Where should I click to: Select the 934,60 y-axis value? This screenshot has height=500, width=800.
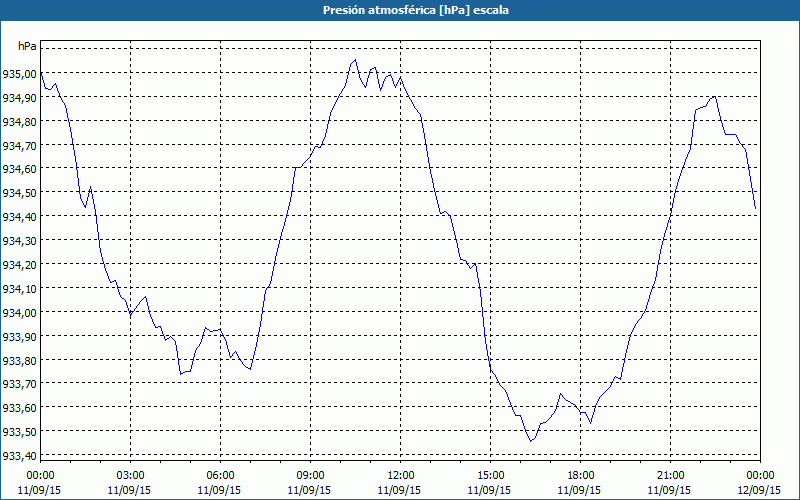tap(19, 169)
